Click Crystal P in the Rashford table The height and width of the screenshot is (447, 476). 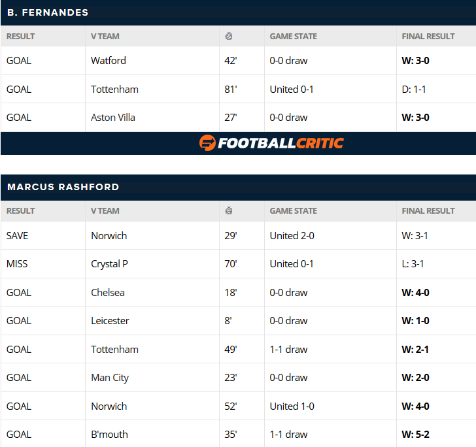coord(109,264)
